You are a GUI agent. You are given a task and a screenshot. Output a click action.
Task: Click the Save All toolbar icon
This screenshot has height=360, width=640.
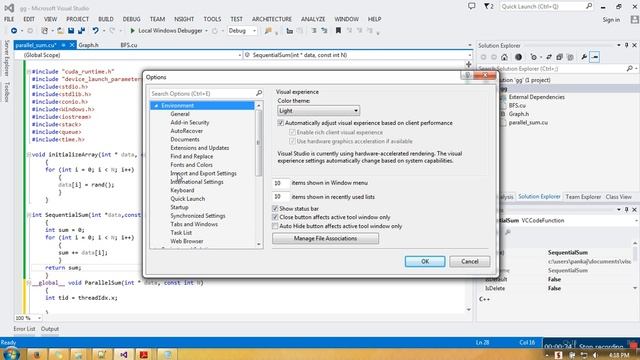81,31
